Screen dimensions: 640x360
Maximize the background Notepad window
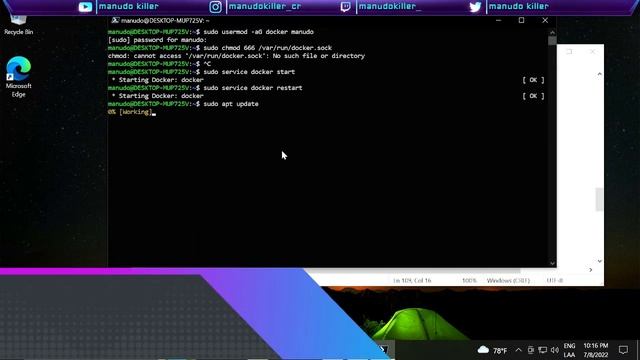(x=569, y=51)
